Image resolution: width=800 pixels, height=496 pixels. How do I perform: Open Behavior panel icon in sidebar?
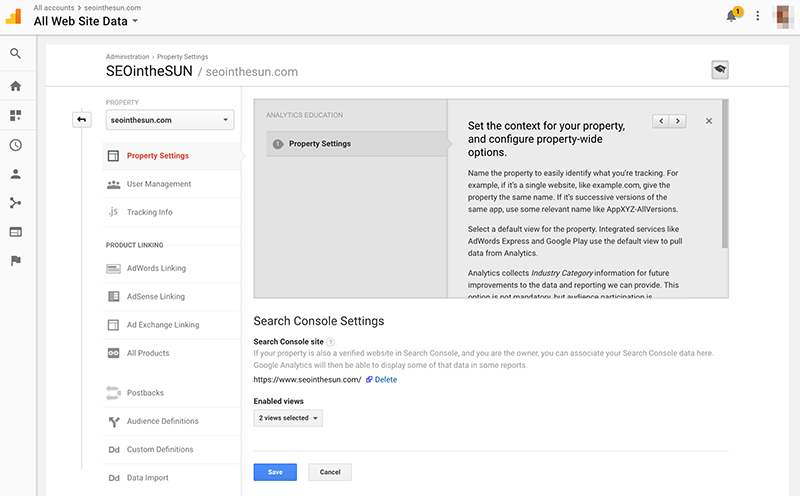(16, 232)
